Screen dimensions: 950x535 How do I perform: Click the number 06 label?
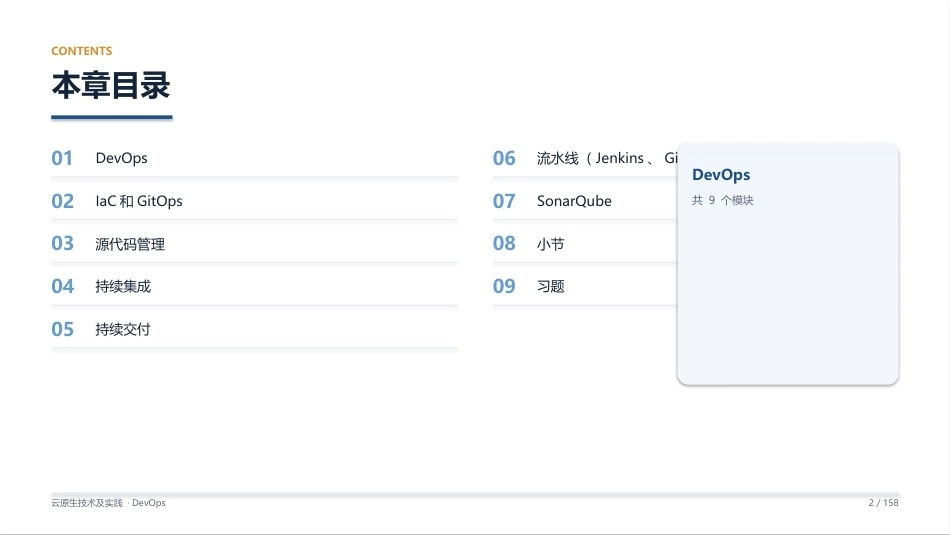pos(504,158)
